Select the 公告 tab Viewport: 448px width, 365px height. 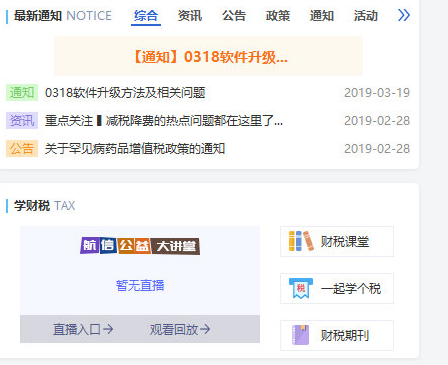tap(234, 16)
